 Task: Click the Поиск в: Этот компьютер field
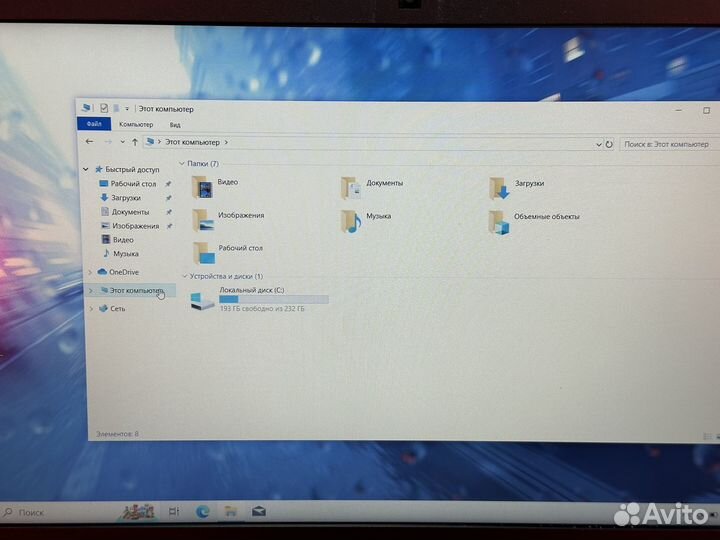pos(670,144)
